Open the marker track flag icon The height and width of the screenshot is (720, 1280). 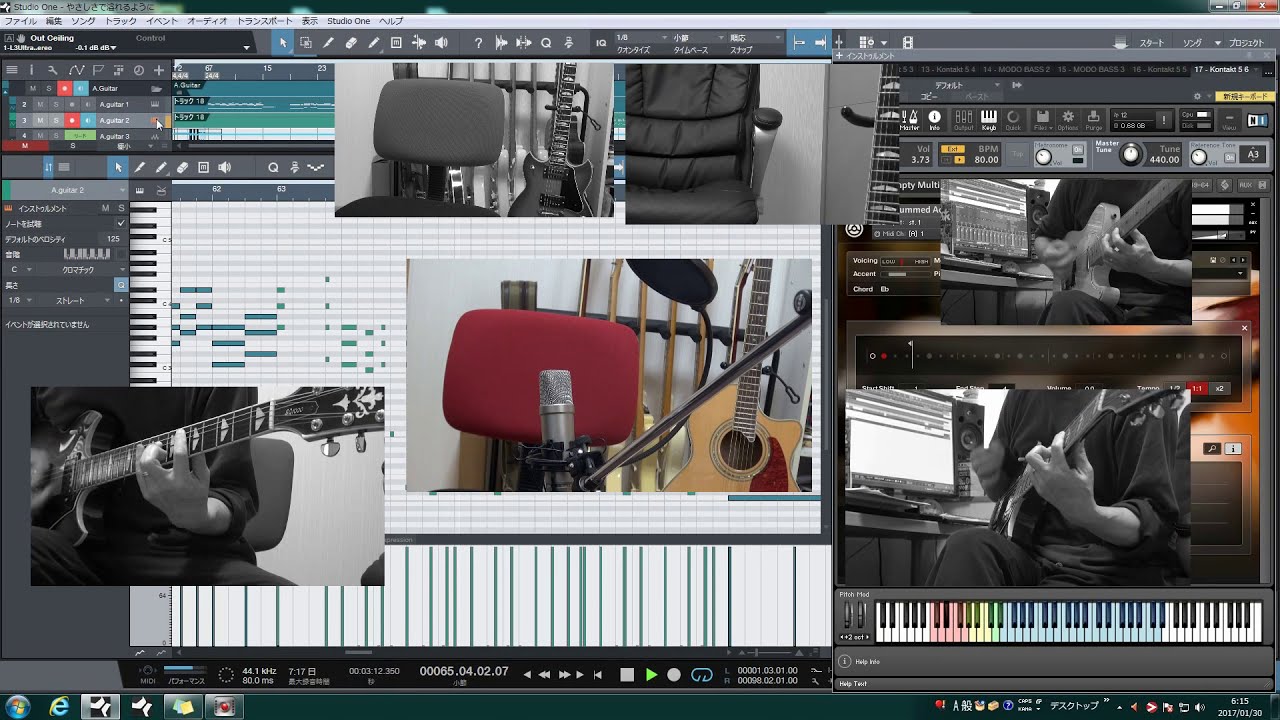pos(97,70)
